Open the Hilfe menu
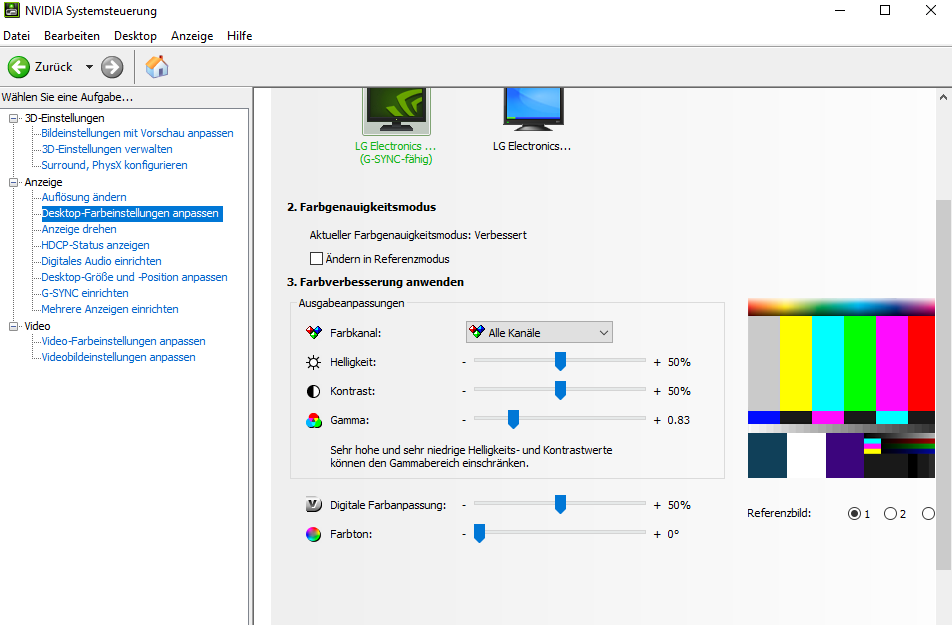Image resolution: width=952 pixels, height=625 pixels. (x=239, y=36)
